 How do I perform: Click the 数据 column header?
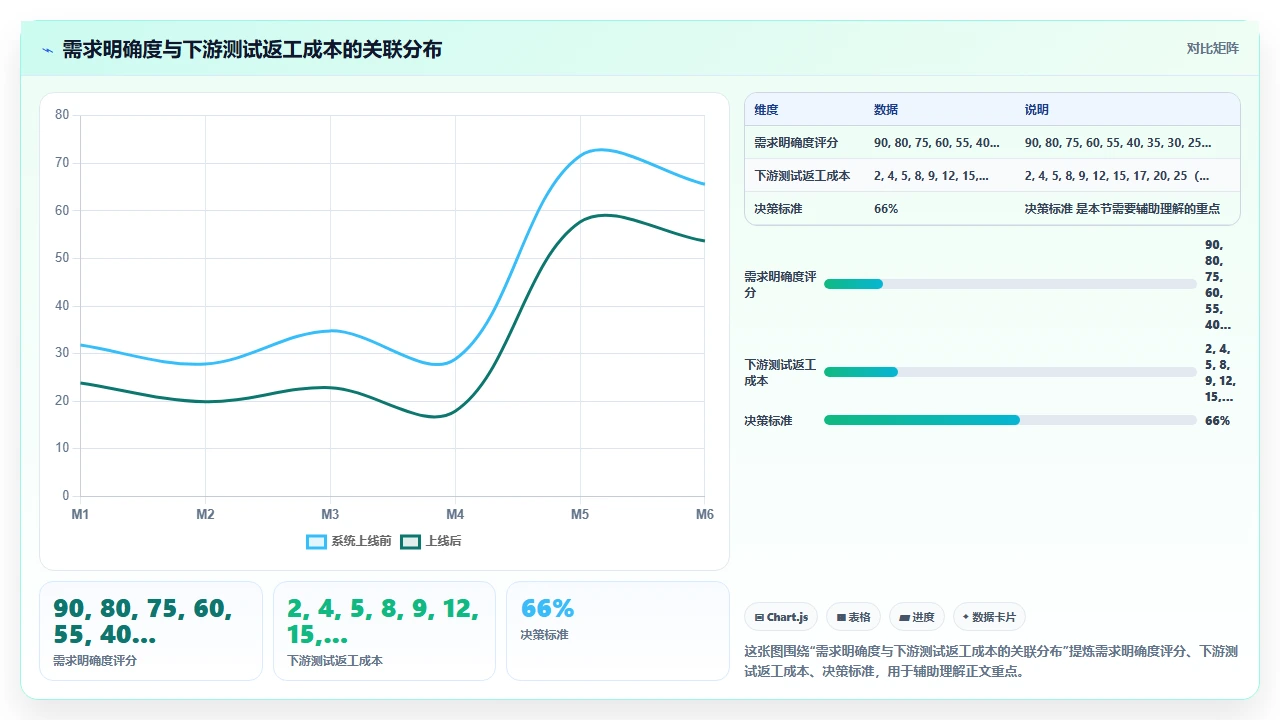pos(886,110)
